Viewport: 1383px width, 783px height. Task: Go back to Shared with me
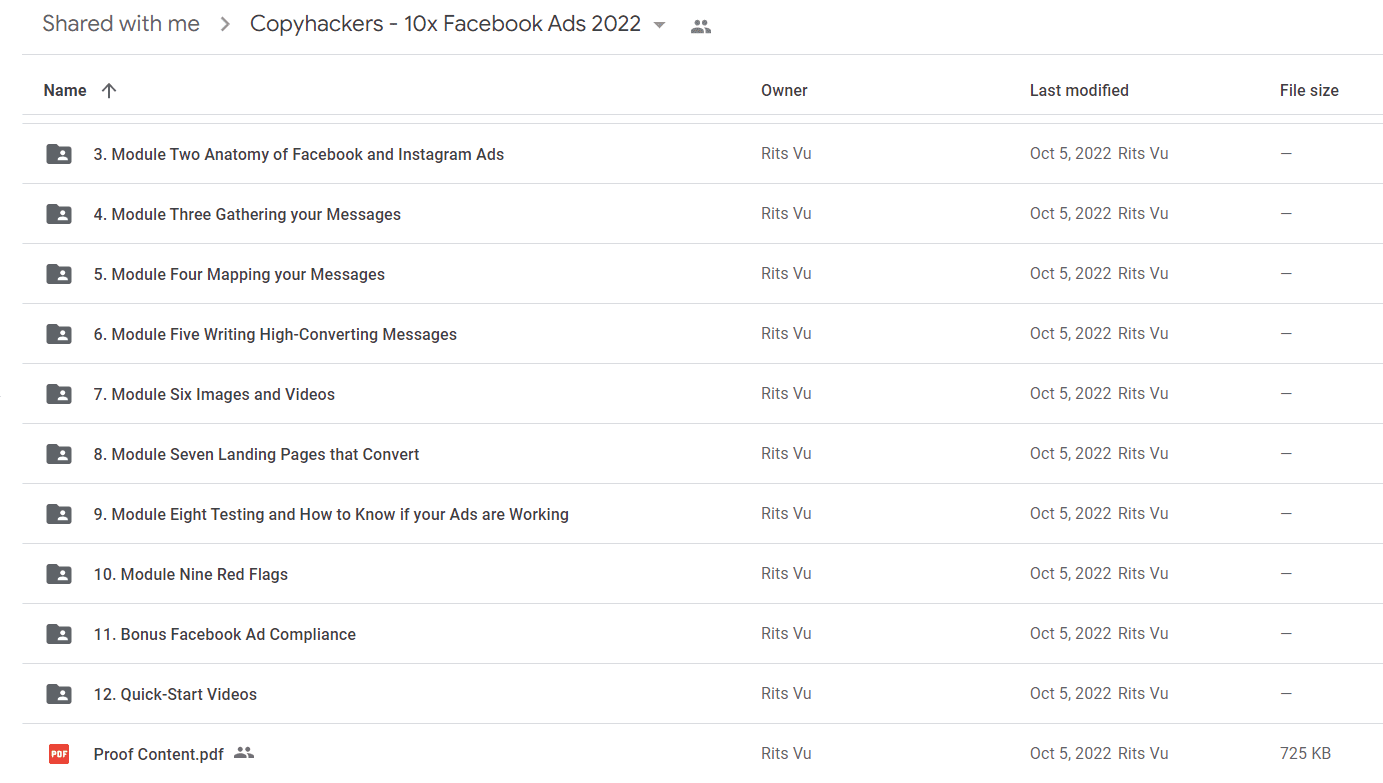[x=121, y=24]
